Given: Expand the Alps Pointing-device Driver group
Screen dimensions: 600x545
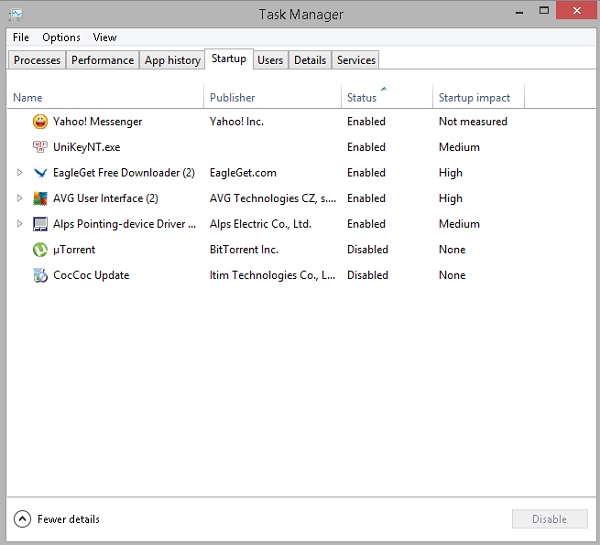Looking at the screenshot, I should 19,224.
